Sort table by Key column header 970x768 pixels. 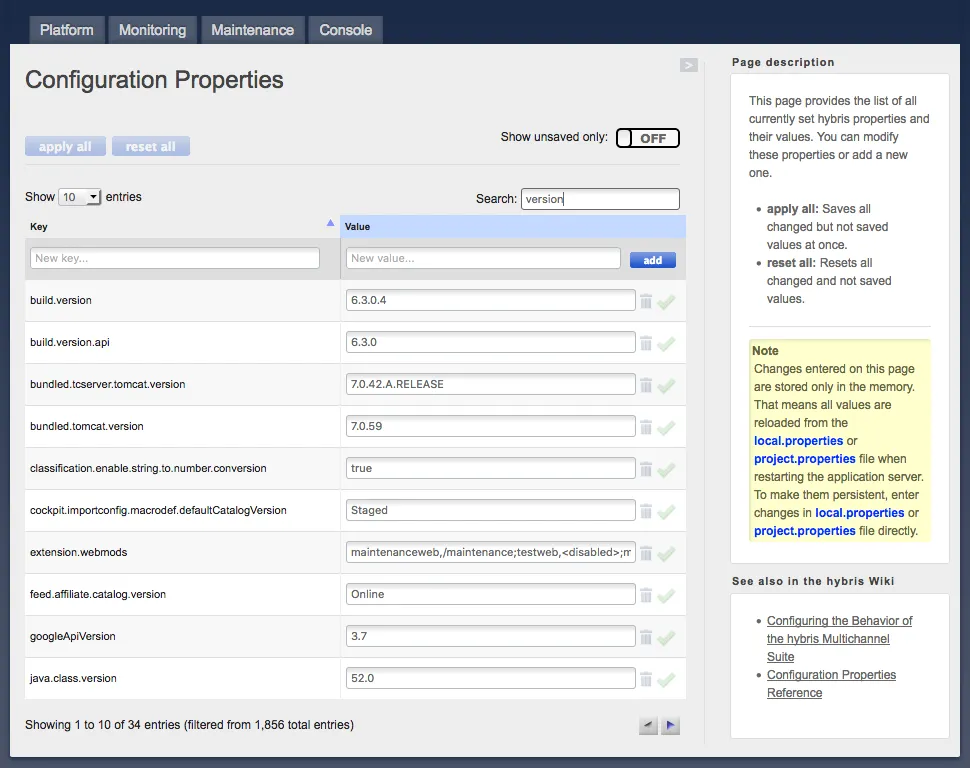click(x=182, y=227)
